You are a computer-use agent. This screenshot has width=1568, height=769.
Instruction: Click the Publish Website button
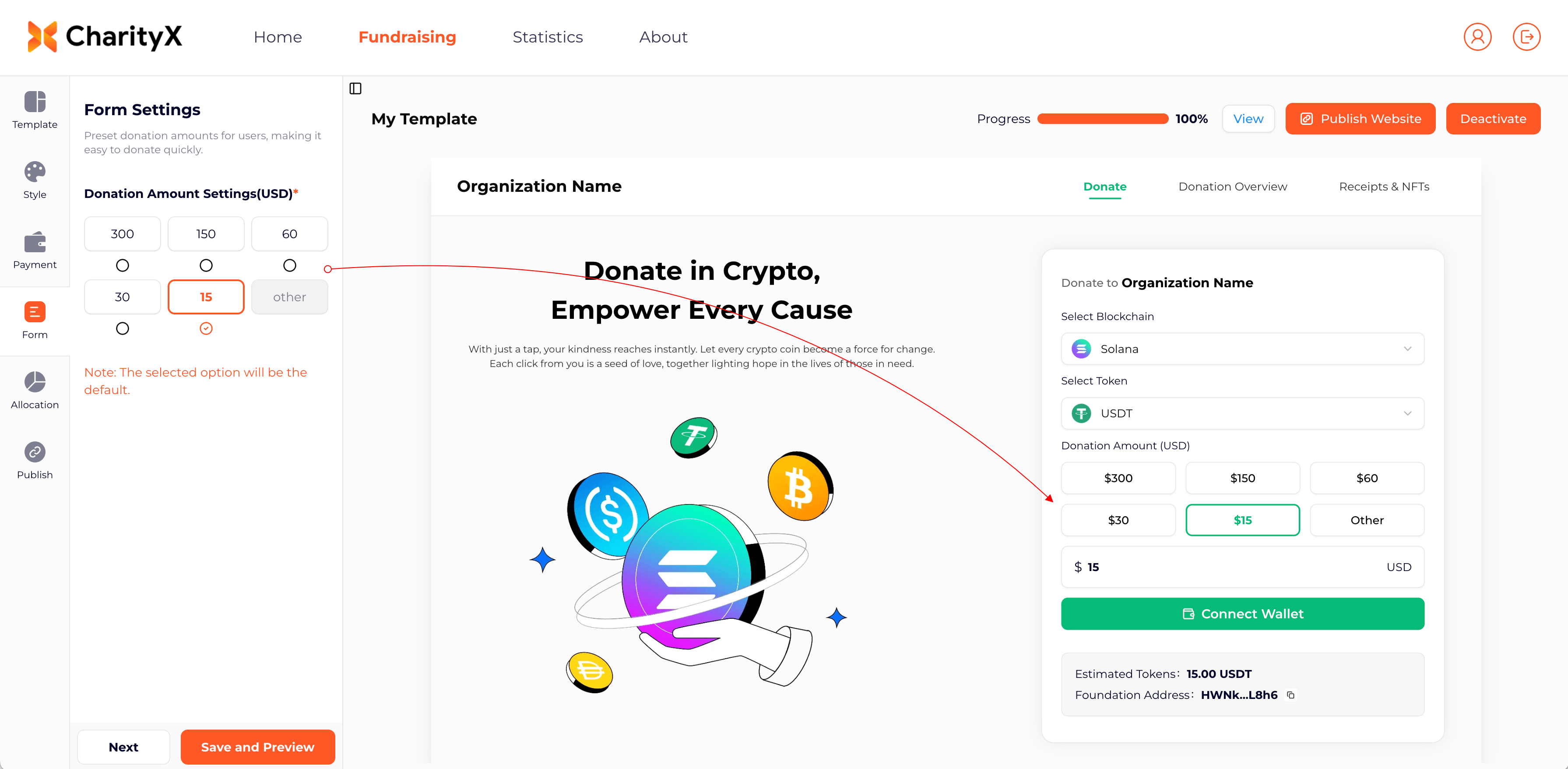point(1360,119)
